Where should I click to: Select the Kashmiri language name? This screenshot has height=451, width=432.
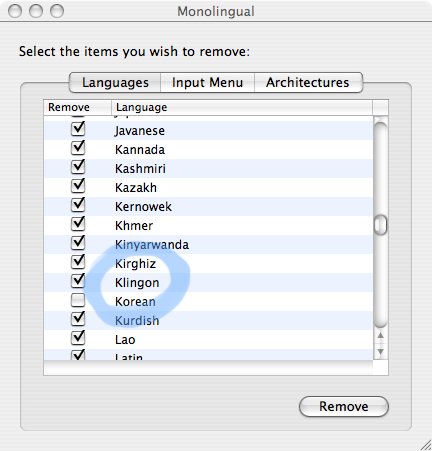[140, 169]
